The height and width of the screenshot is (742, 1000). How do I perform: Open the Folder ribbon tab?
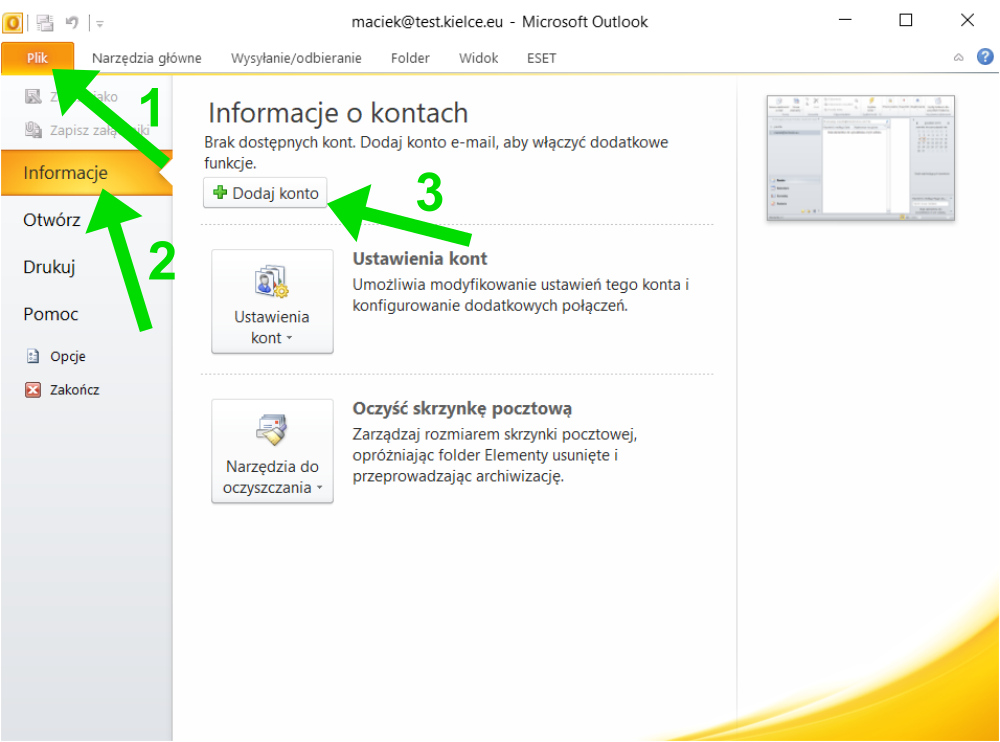[x=410, y=58]
